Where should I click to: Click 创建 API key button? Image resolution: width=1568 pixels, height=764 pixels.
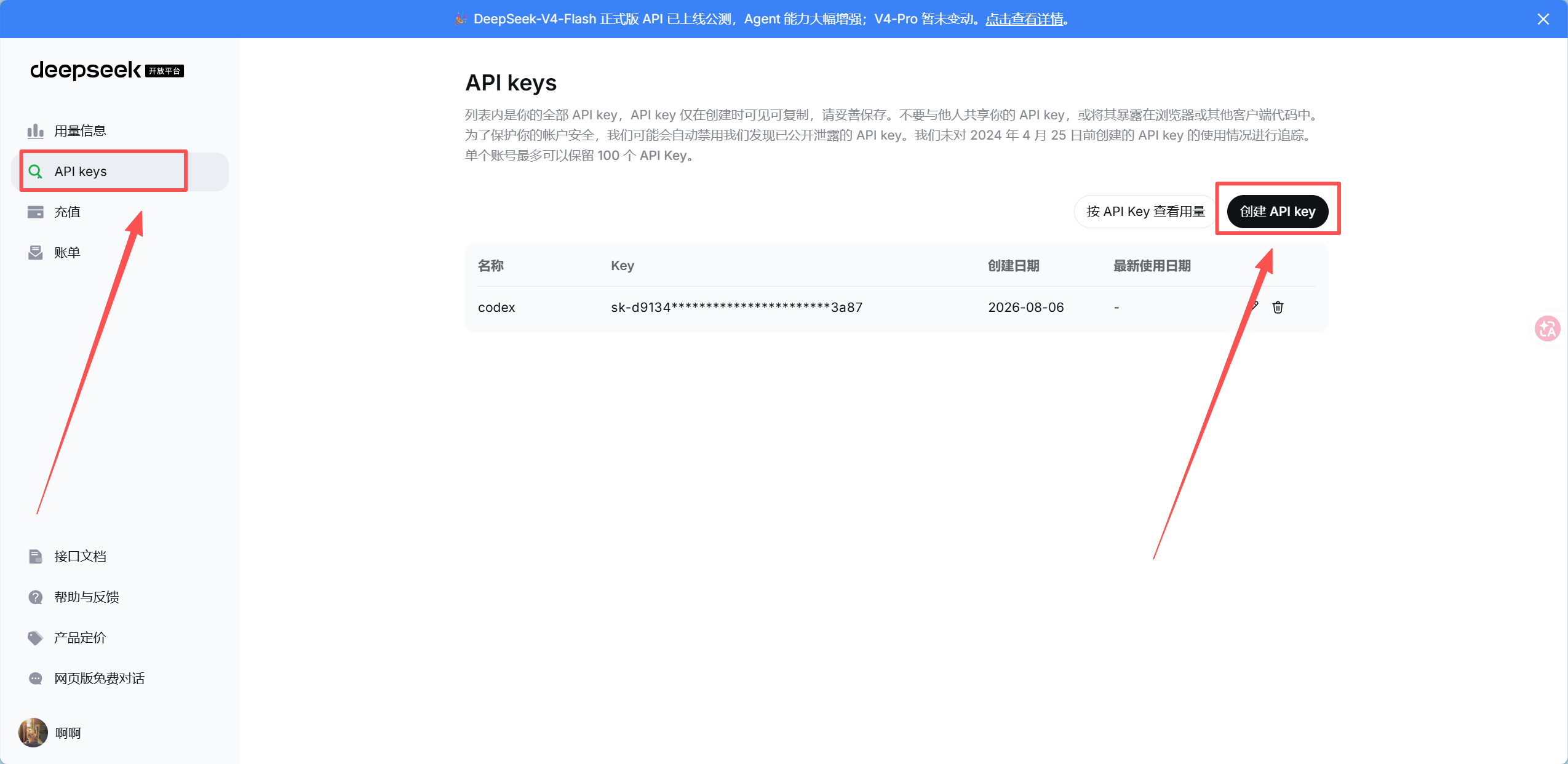(1278, 212)
